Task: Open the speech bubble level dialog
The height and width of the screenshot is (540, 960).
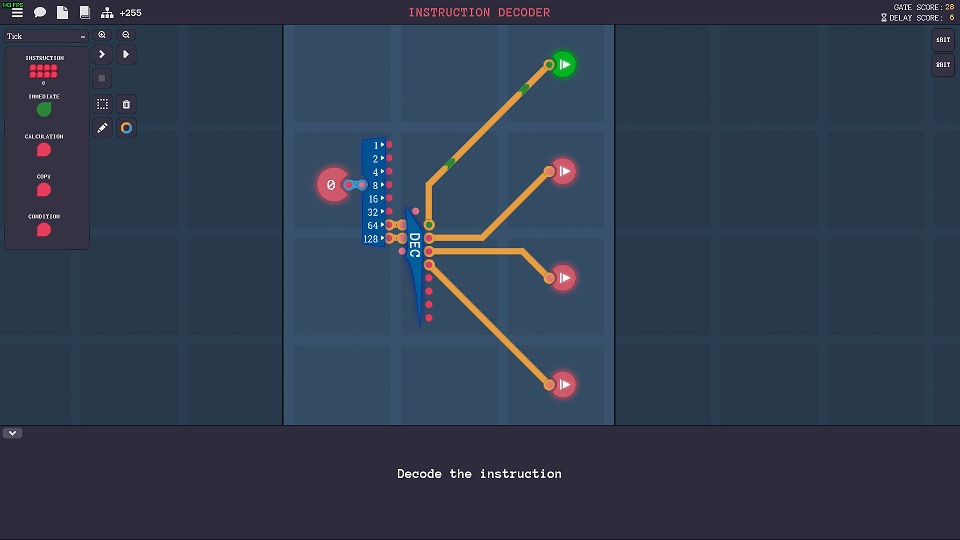Action: (40, 13)
